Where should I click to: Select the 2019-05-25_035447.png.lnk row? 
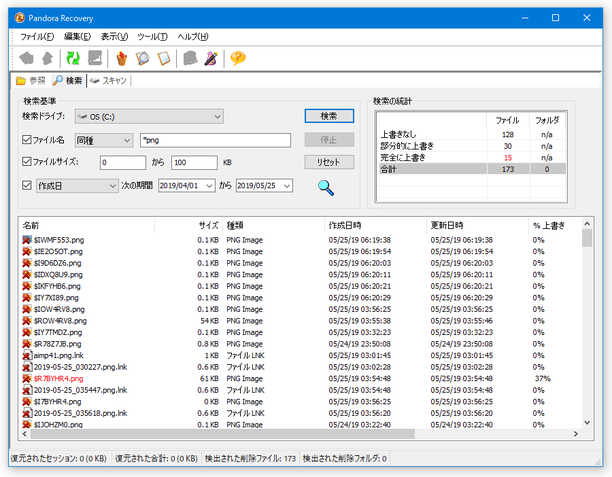pos(300,390)
